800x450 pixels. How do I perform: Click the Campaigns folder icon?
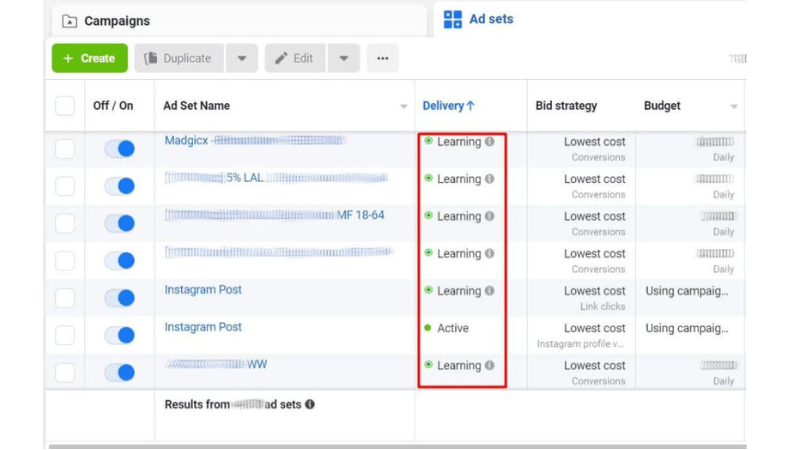click(70, 21)
